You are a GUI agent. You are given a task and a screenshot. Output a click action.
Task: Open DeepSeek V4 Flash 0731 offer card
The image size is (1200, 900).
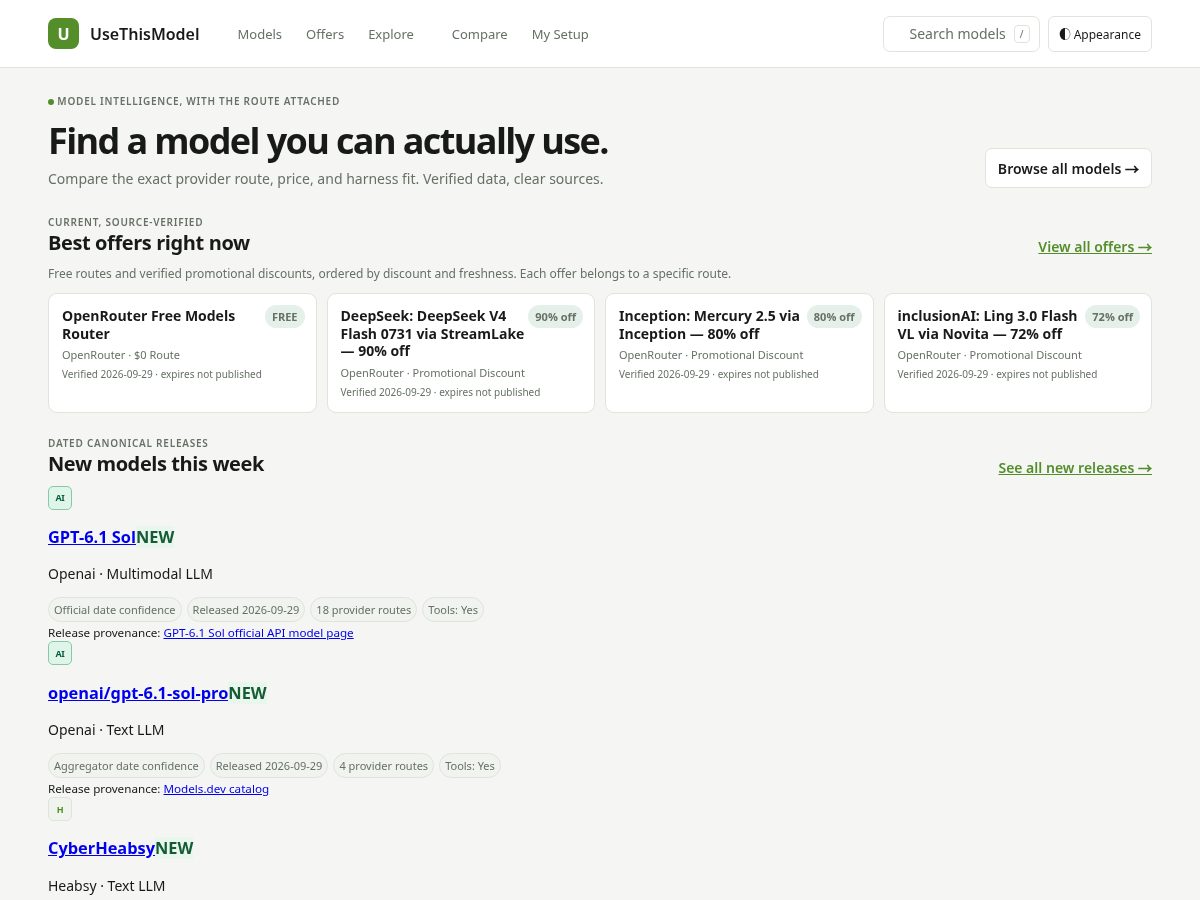coord(461,353)
